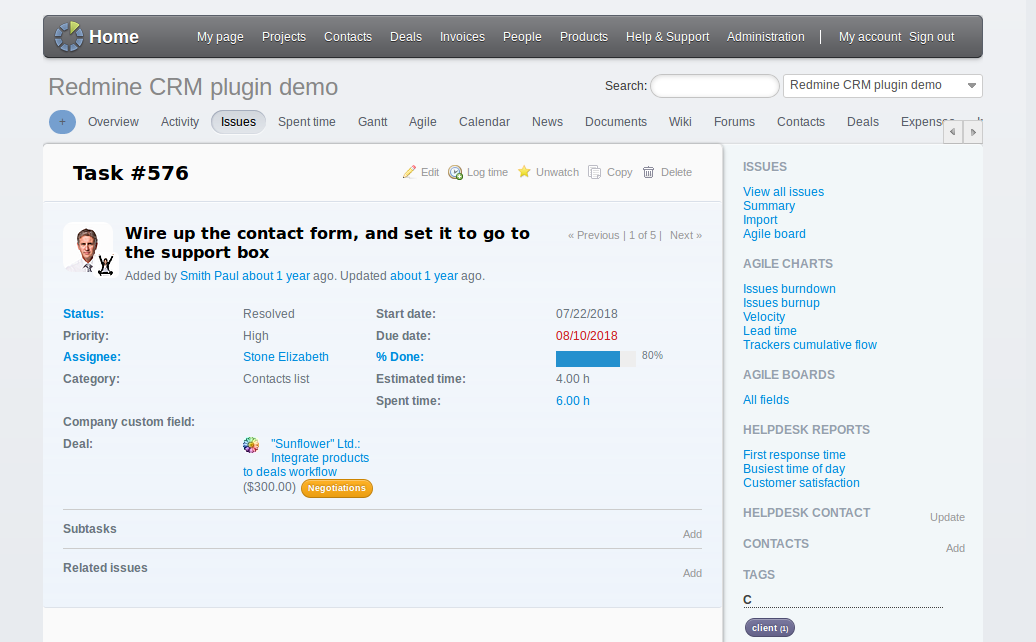1036x642 pixels.
Task: Click the pencil Edit icon
Action: click(x=409, y=172)
